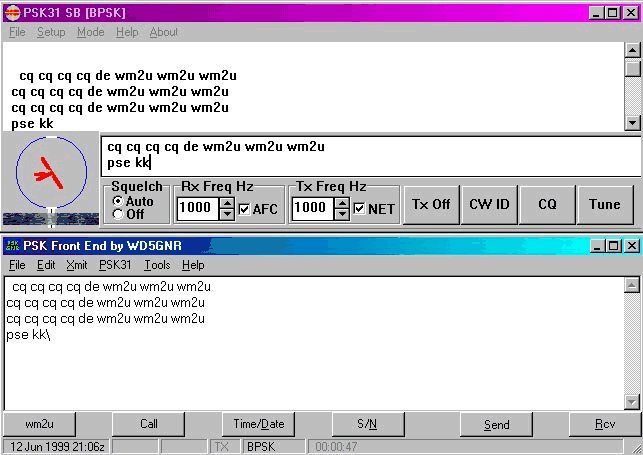Click the Tx Off button

click(x=431, y=205)
